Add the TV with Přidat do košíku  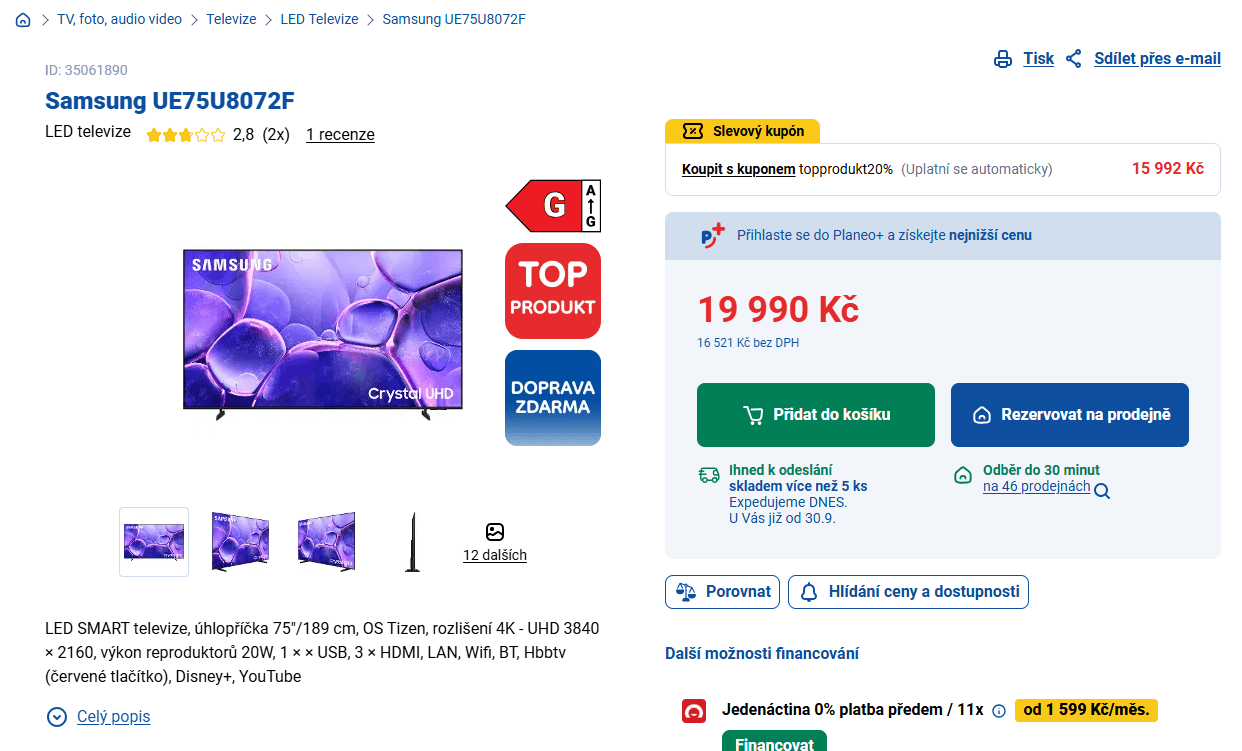[816, 415]
